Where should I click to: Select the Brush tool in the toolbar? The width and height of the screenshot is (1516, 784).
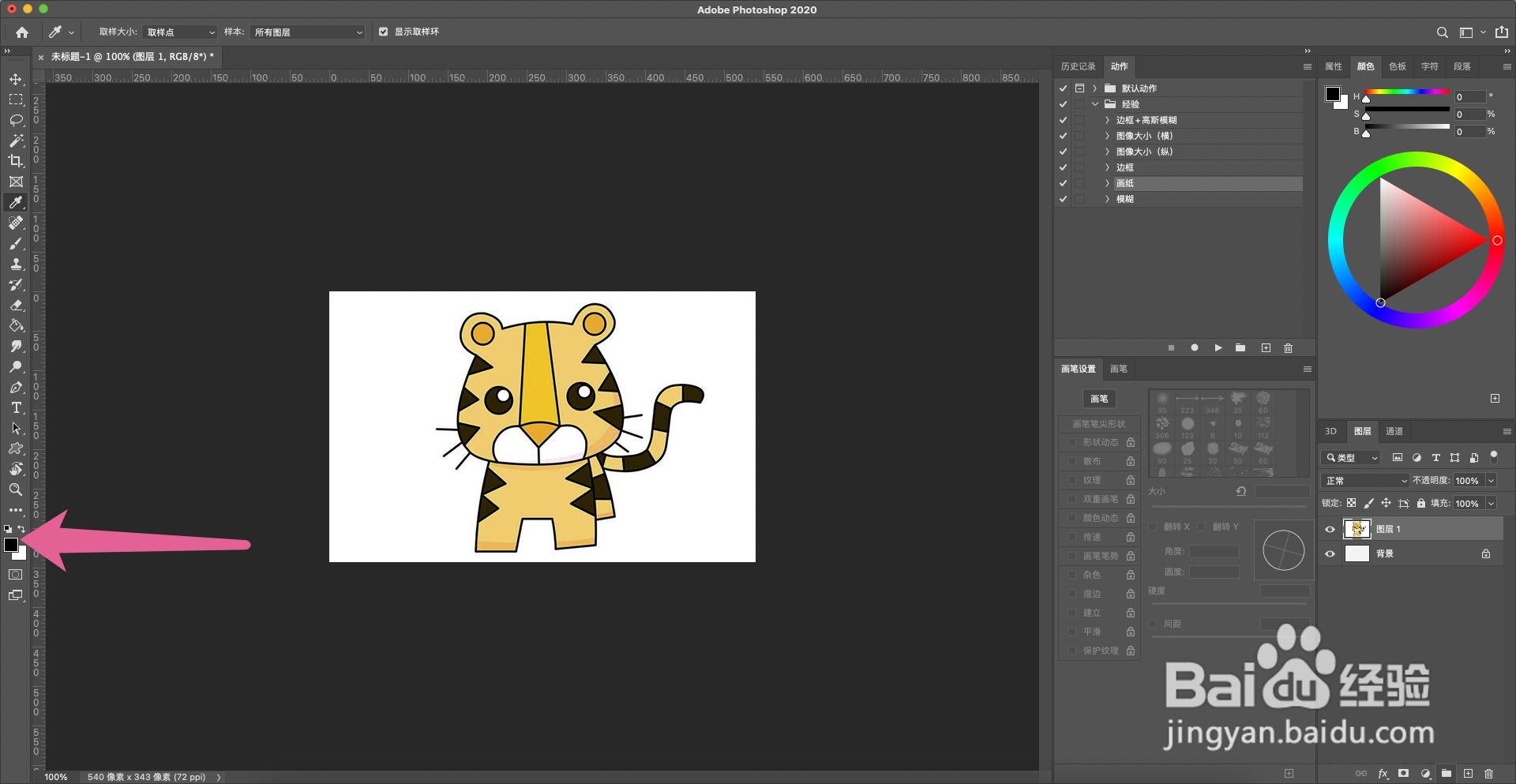(16, 243)
